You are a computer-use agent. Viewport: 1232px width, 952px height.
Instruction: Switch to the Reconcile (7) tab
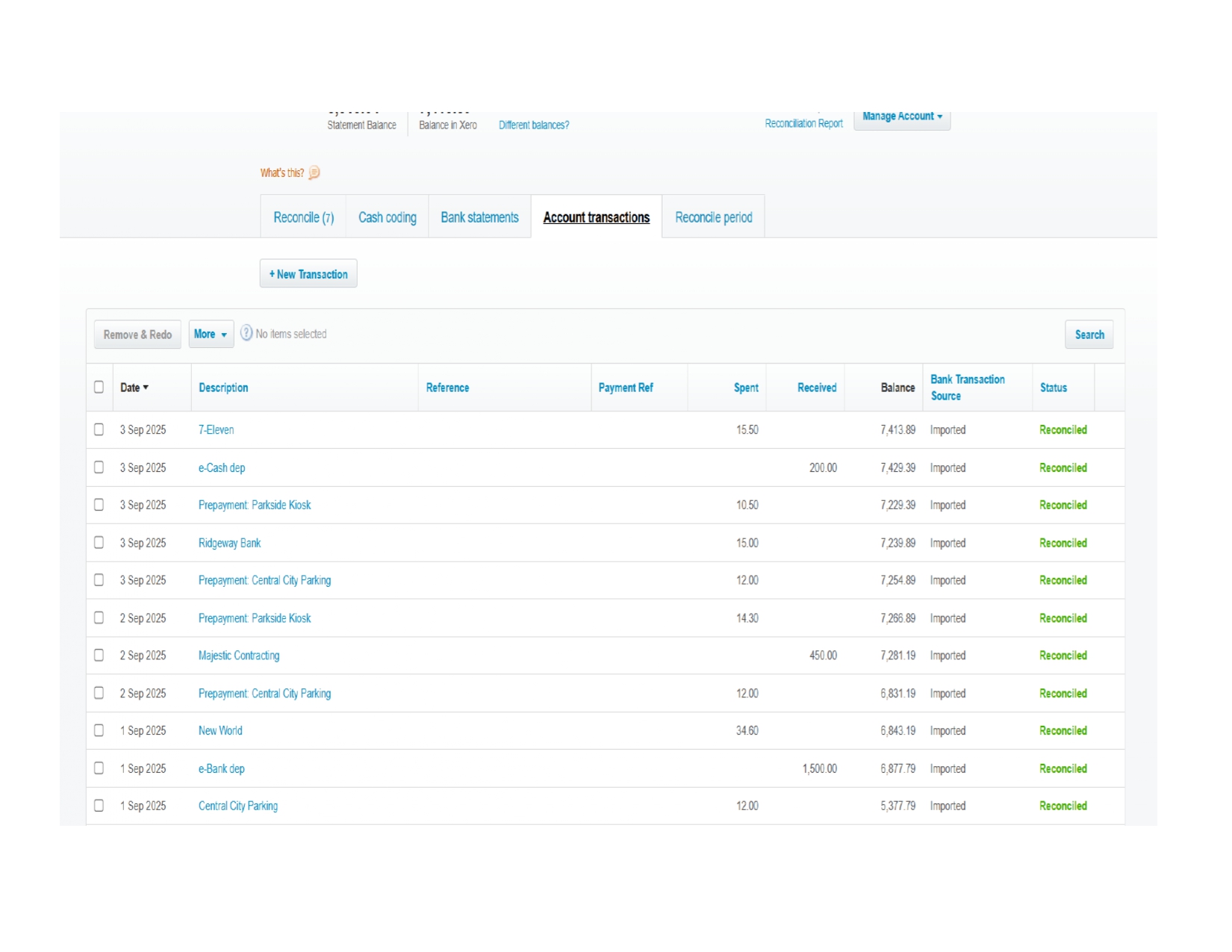coord(303,217)
